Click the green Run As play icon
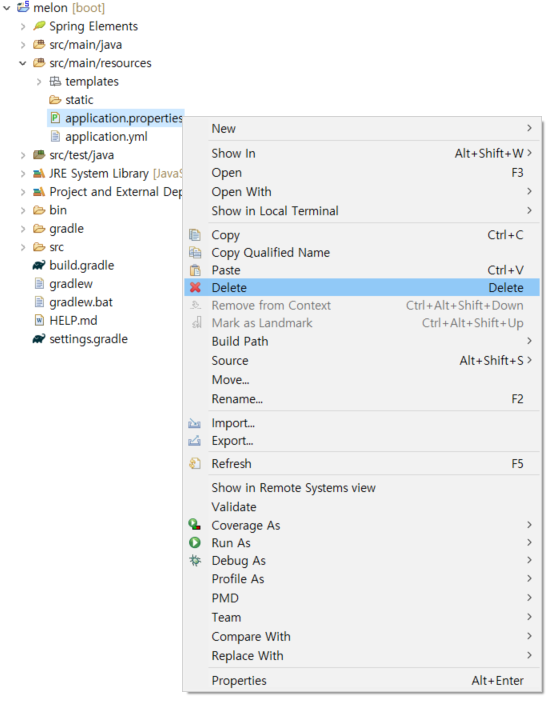The height and width of the screenshot is (701, 554). [x=195, y=542]
